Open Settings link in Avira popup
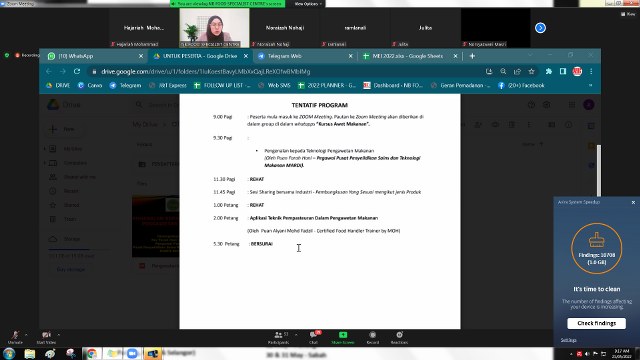The image size is (640, 360). [x=568, y=340]
